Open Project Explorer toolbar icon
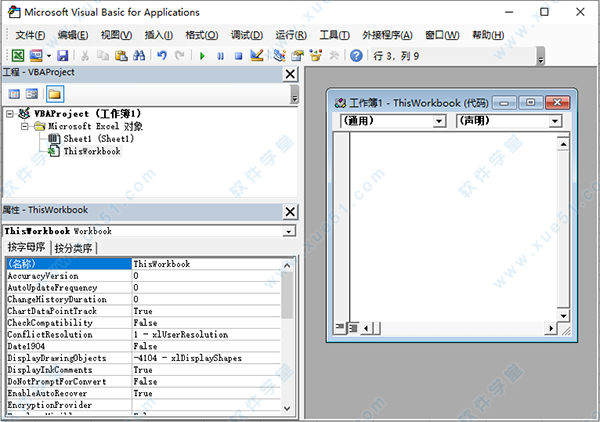Viewport: 600px width, 422px height. click(279, 56)
